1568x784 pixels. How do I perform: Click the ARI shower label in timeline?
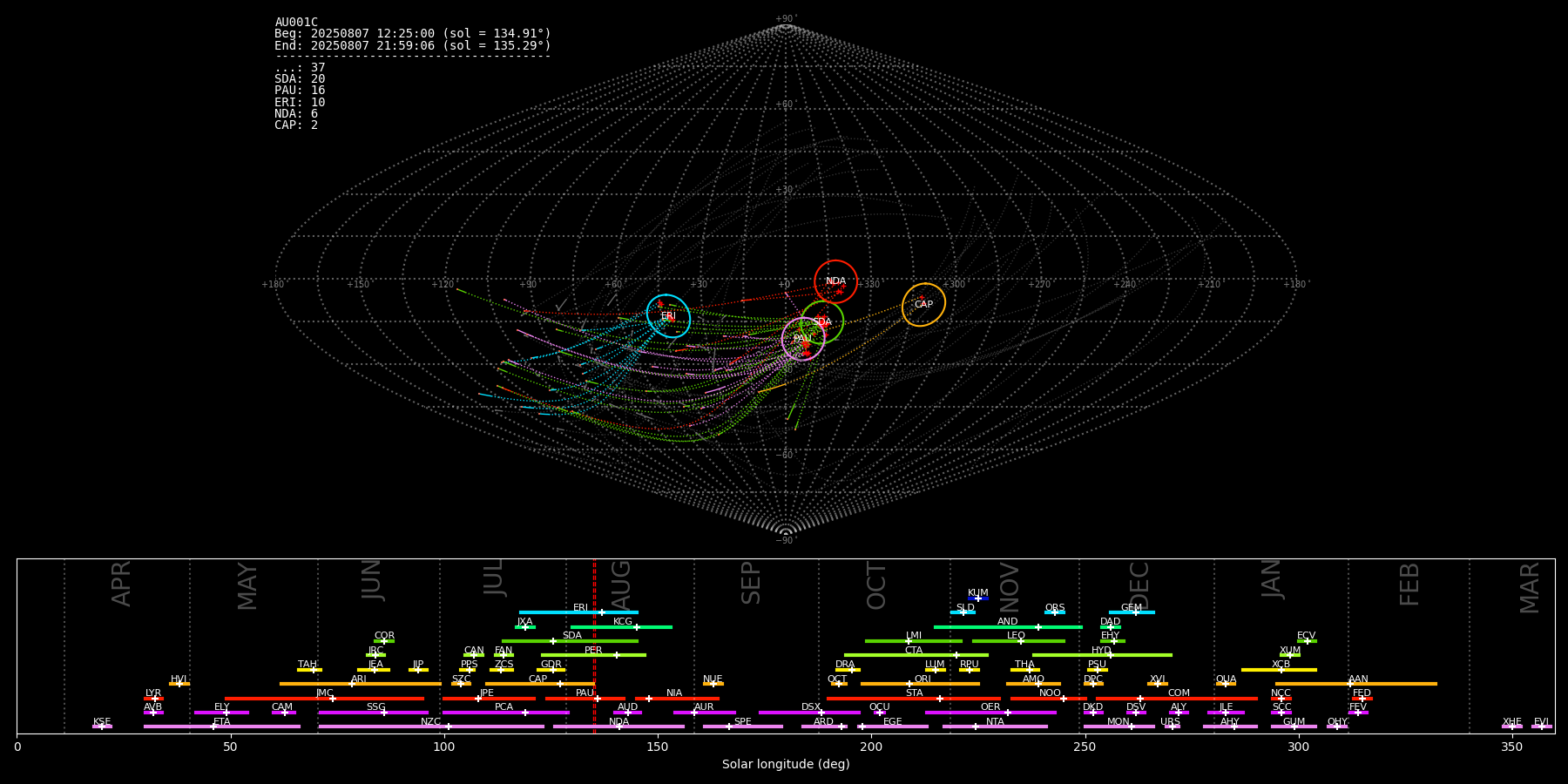(359, 679)
